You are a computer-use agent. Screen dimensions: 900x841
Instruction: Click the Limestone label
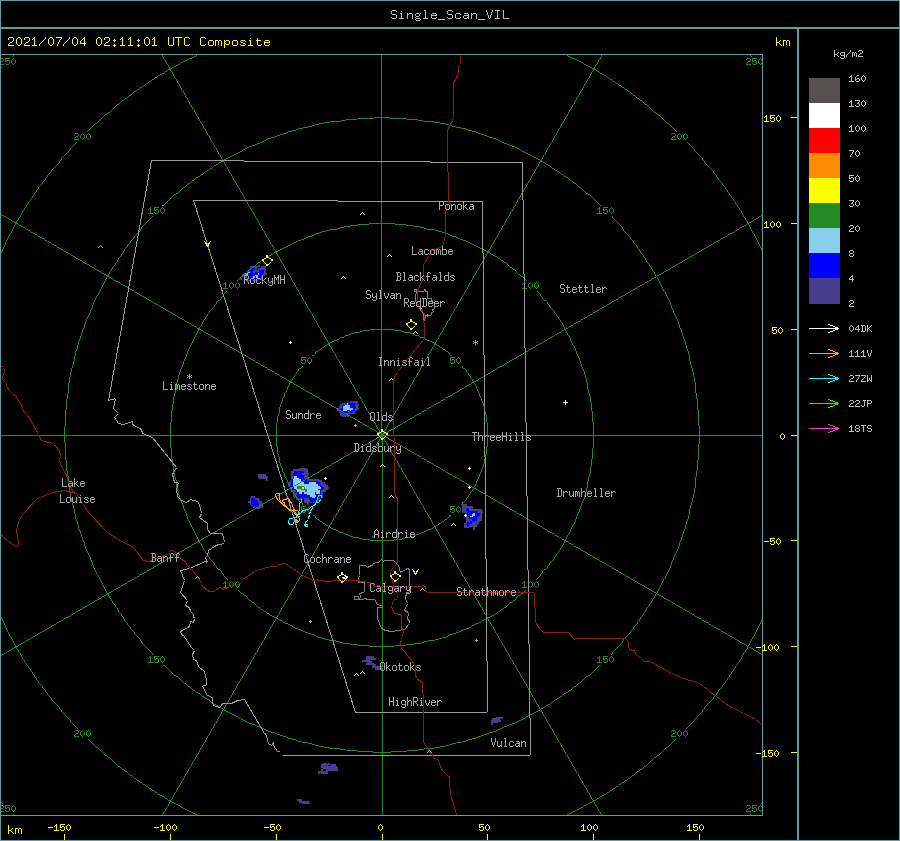189,386
